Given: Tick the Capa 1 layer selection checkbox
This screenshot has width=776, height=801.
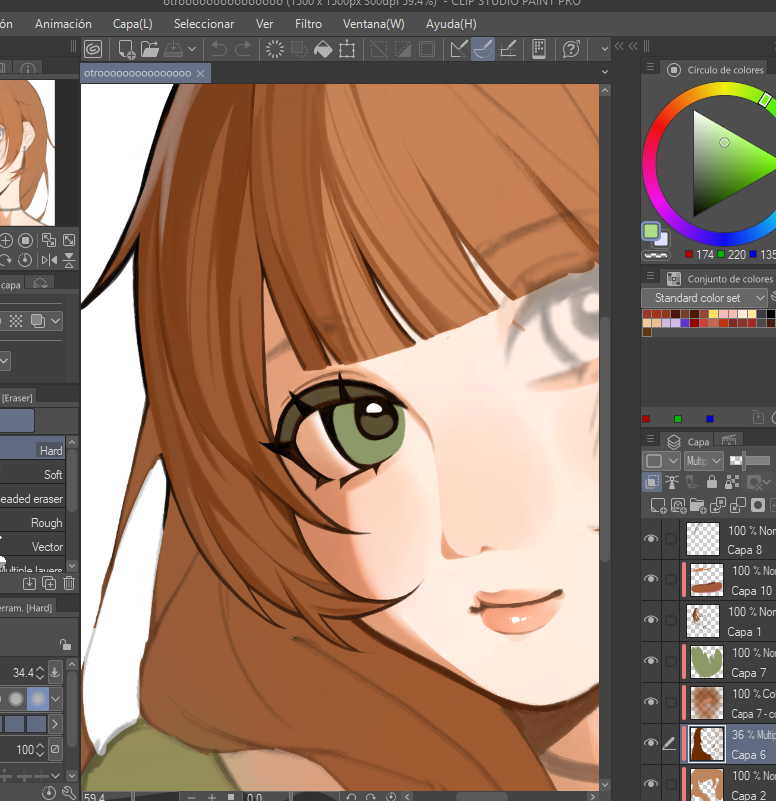Looking at the screenshot, I should coord(671,620).
